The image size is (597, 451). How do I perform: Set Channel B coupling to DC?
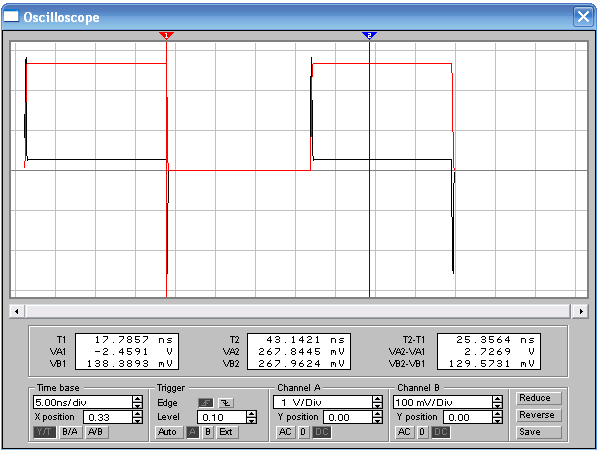pyautogui.click(x=441, y=432)
